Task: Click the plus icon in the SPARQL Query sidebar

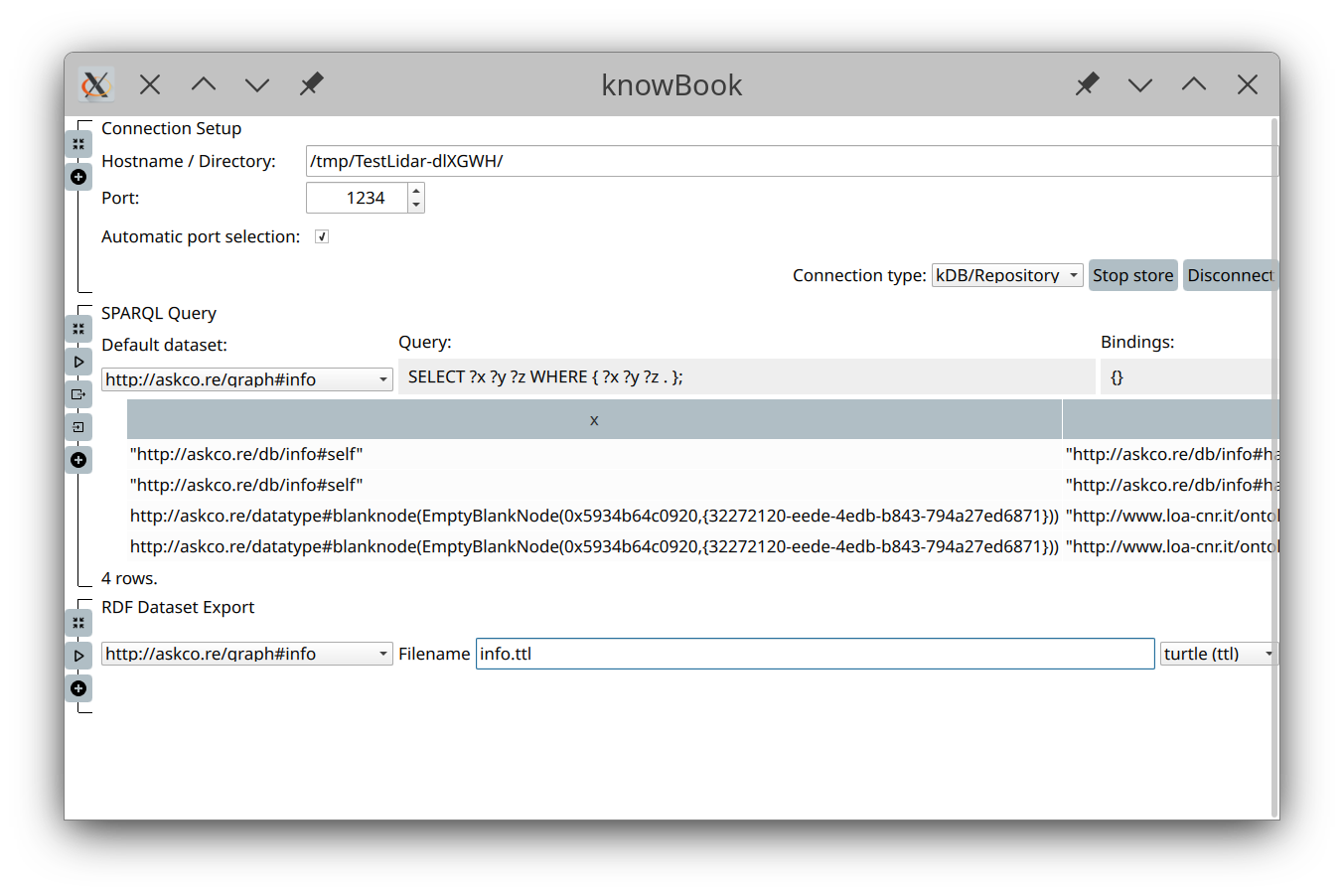Action: [x=78, y=459]
